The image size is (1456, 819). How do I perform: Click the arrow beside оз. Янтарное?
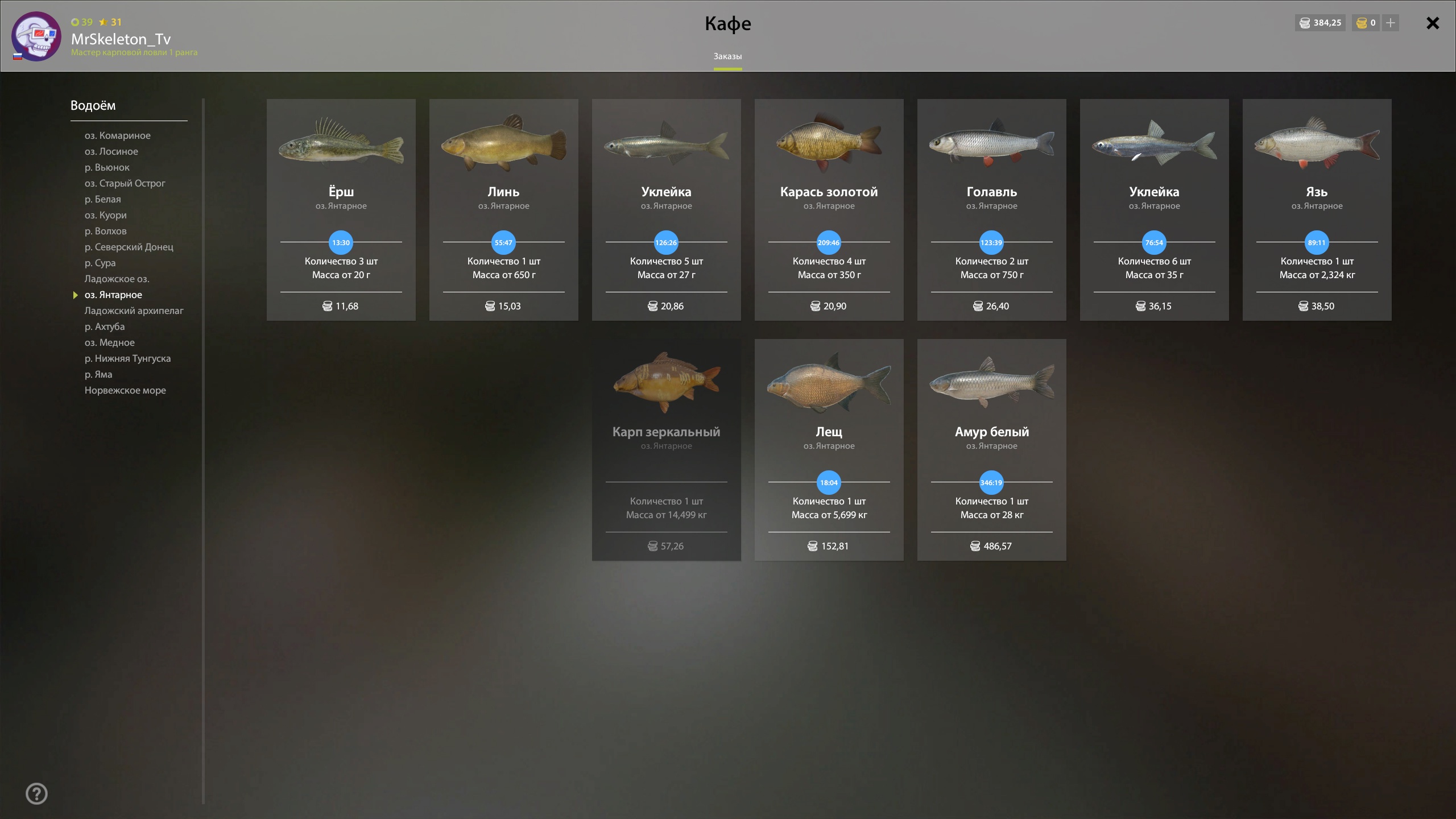[x=75, y=295]
